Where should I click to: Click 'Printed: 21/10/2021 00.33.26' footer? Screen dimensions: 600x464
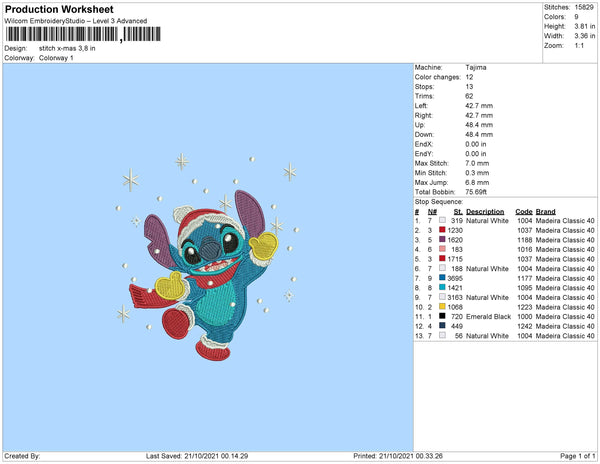(x=398, y=456)
